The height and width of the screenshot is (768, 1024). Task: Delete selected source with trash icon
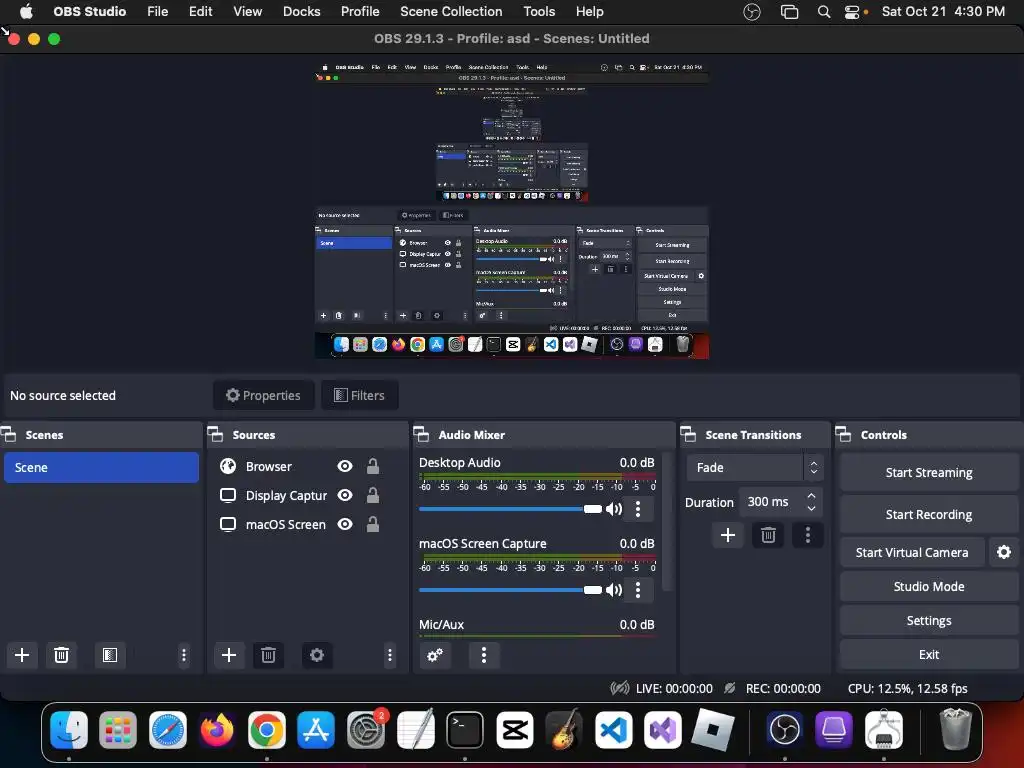268,655
